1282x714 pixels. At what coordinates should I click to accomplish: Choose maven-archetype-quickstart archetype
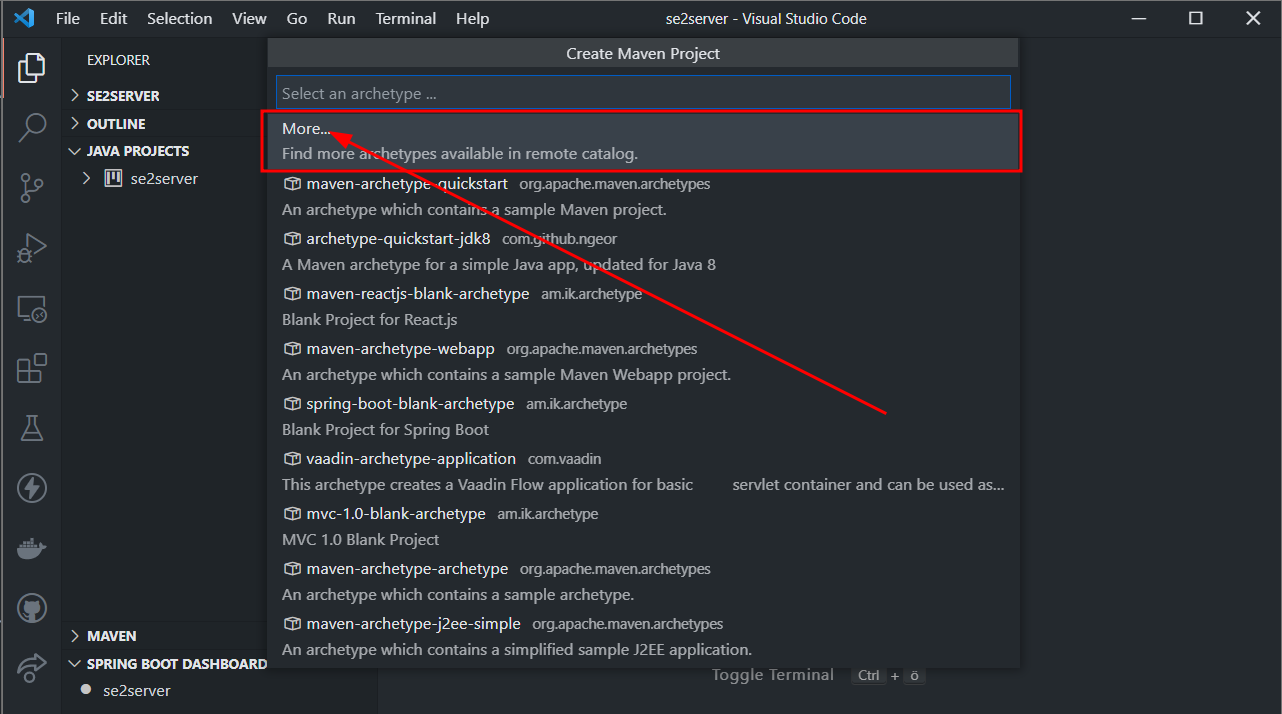coord(643,197)
